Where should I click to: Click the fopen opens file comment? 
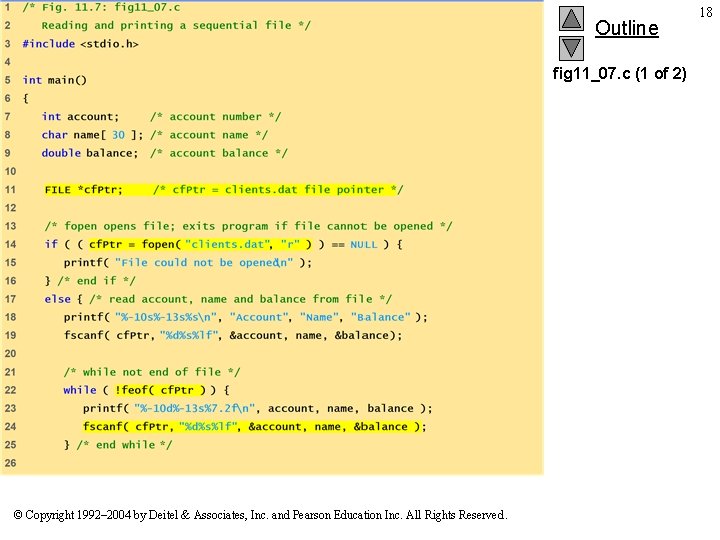click(248, 226)
